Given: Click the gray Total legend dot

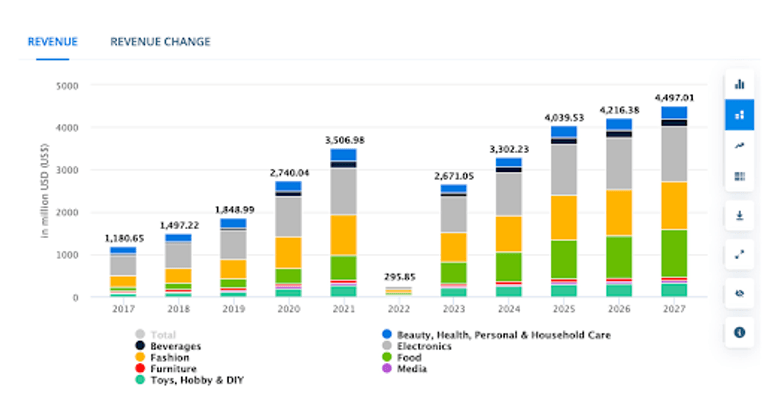Looking at the screenshot, I should (x=140, y=334).
